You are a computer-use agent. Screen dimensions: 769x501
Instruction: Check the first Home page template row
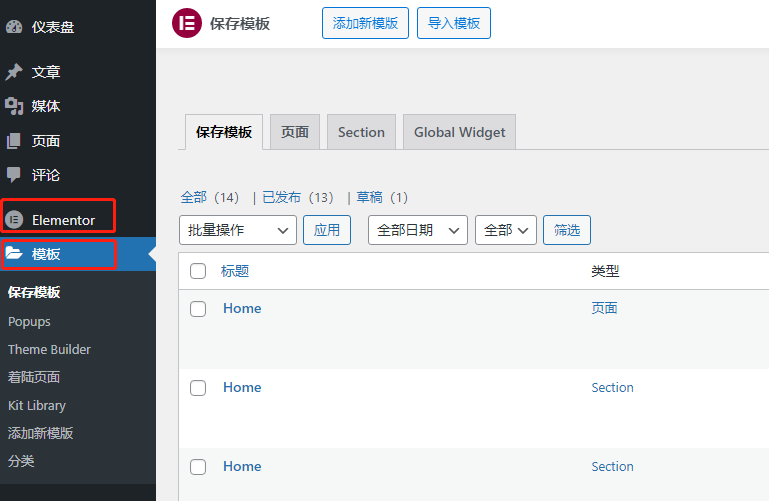click(x=198, y=309)
